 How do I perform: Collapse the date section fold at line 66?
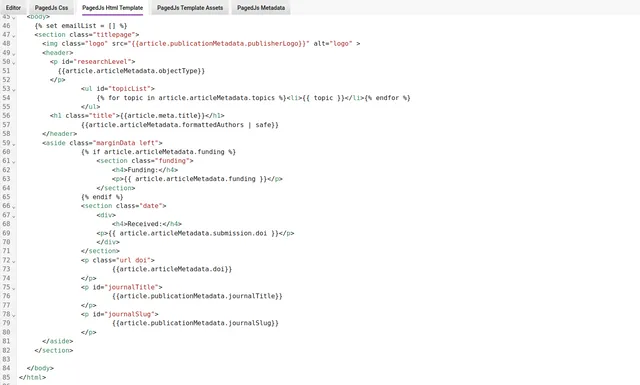14,207
